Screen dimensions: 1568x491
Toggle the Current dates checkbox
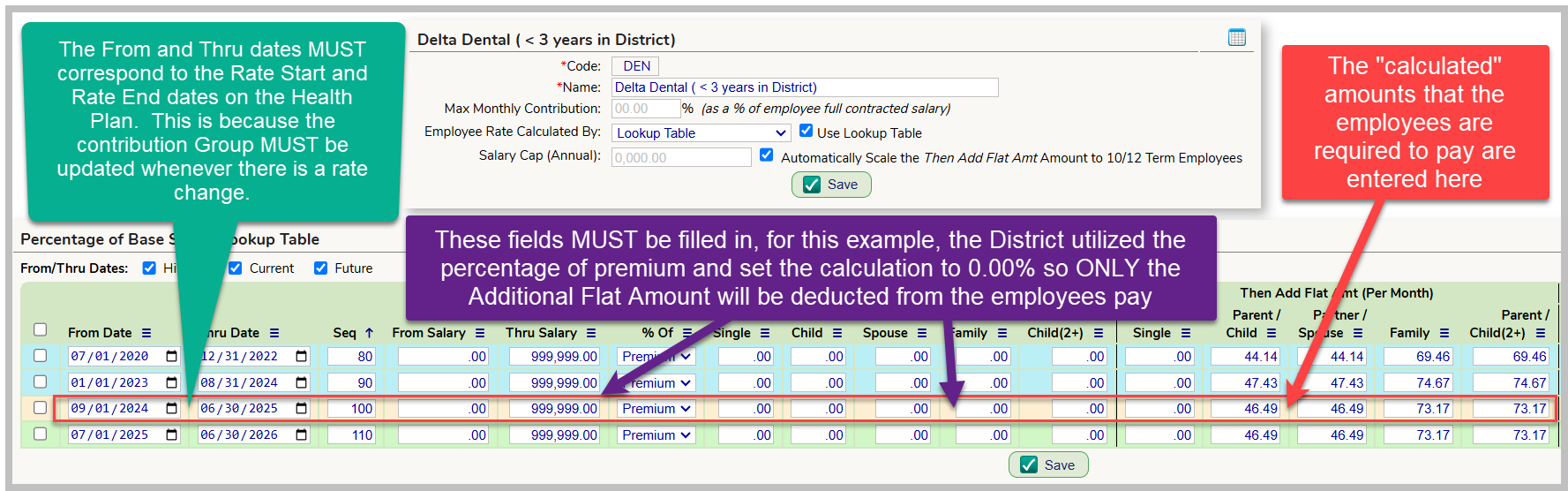coord(235,268)
